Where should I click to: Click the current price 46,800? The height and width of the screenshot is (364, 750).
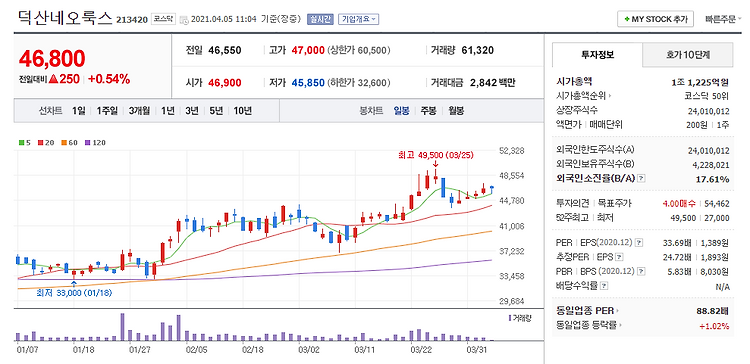coord(52,58)
